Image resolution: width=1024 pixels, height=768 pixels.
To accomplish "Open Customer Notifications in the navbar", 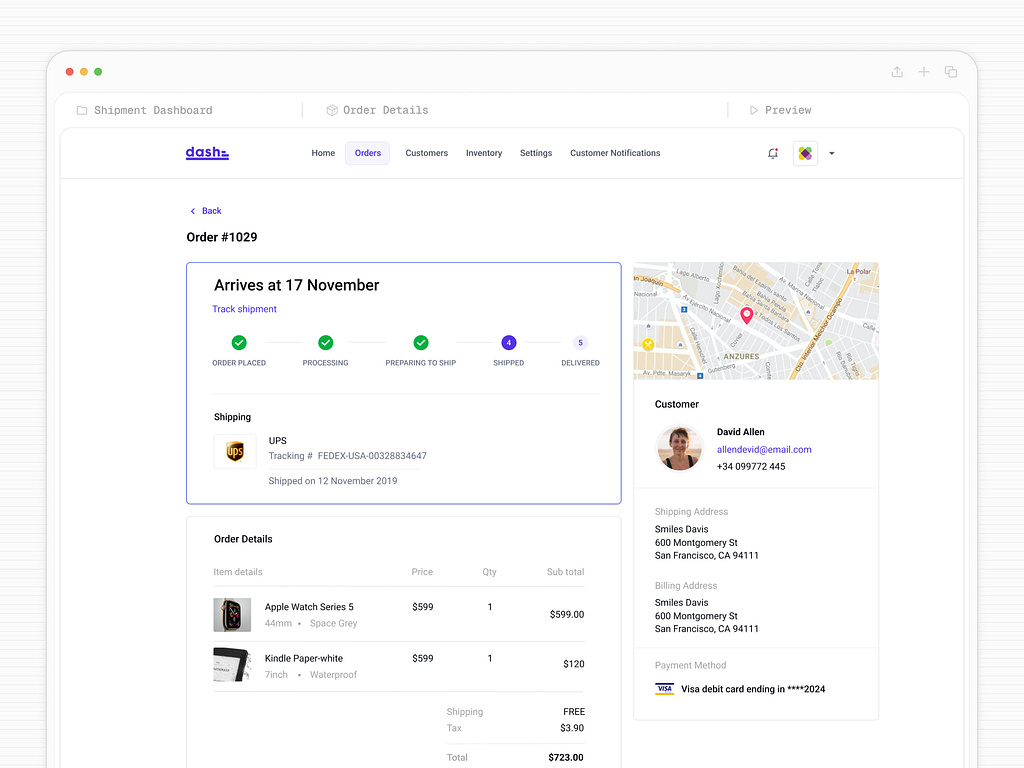I will click(x=614, y=152).
